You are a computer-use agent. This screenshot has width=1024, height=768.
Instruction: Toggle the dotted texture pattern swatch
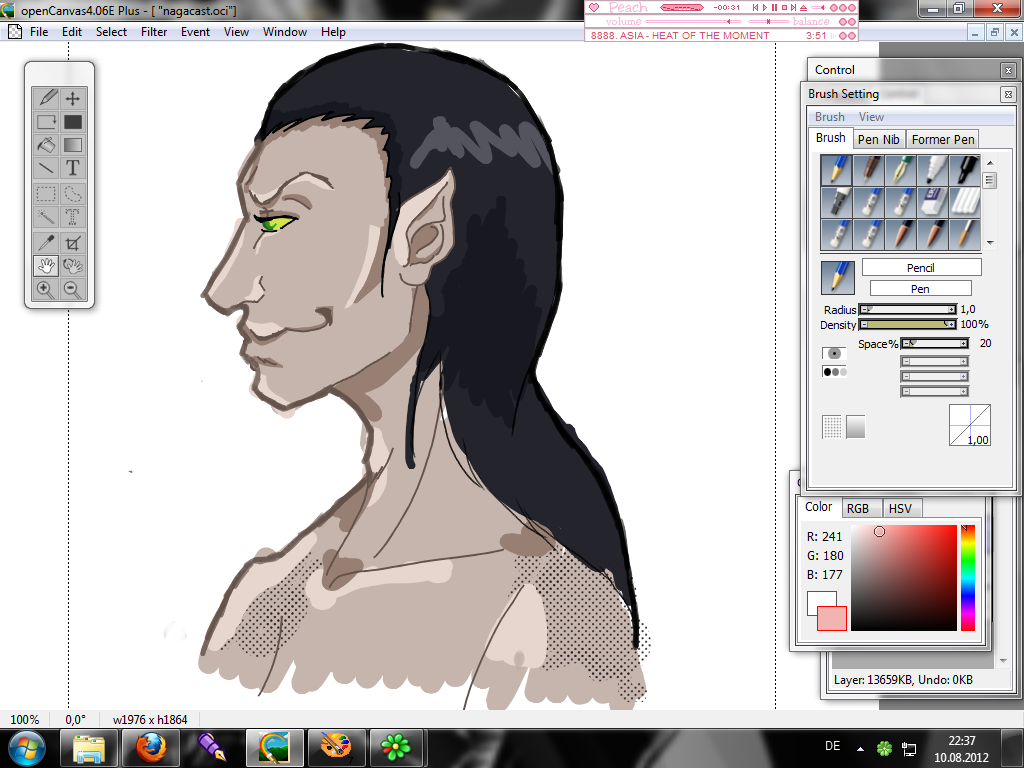[832, 427]
